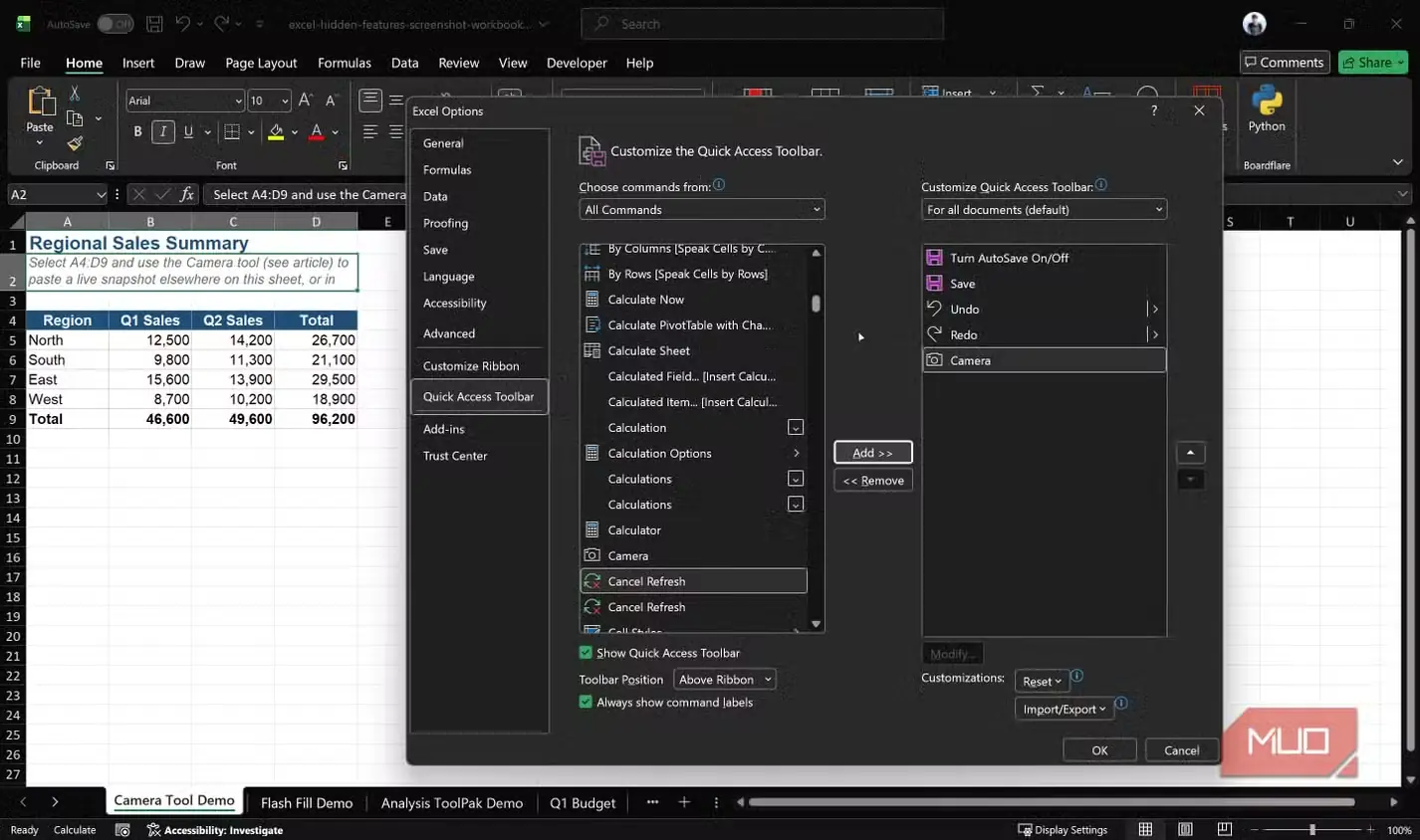Switch to Normal view from the status bar
Screen dimensions: 1420x840
click(x=1145, y=829)
